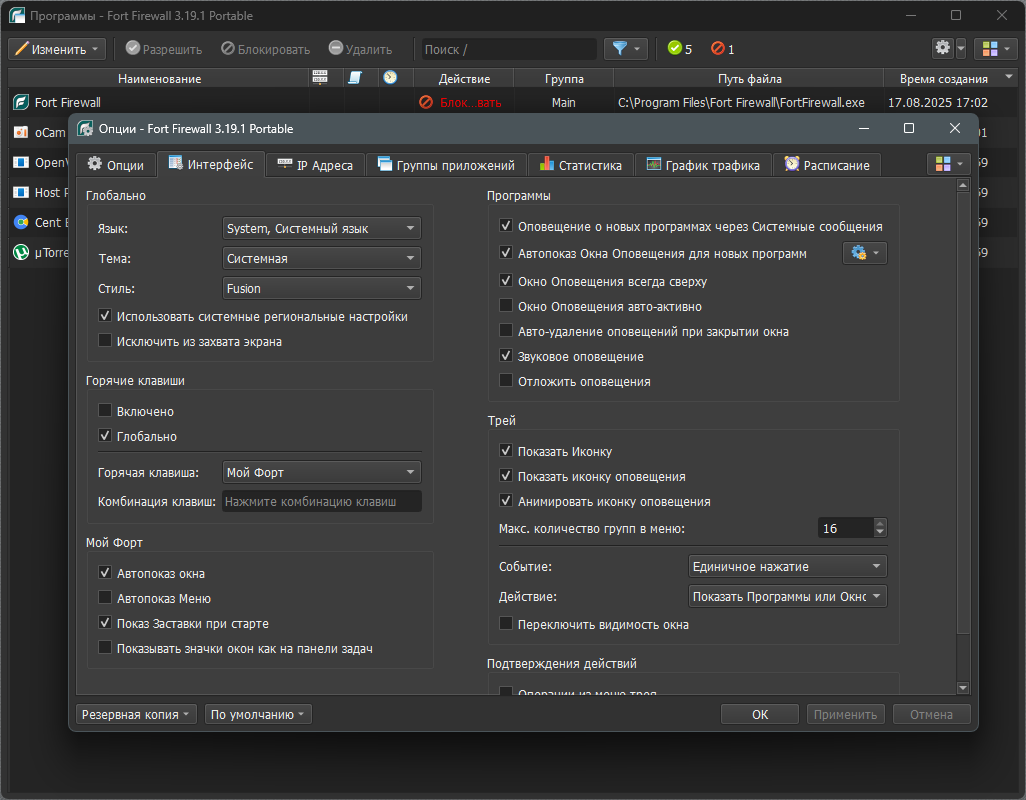Open the Действие dropdown in tray section
Image resolution: width=1026 pixels, height=800 pixels.
[x=788, y=597]
